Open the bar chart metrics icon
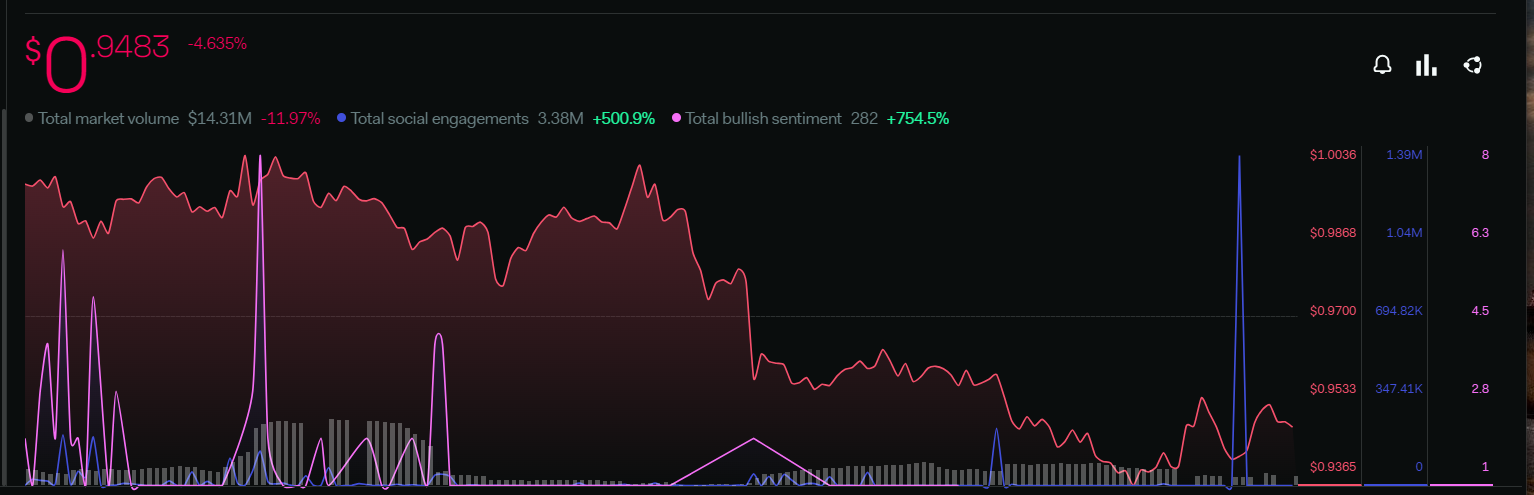Viewport: 1534px width, 495px height. [1426, 66]
